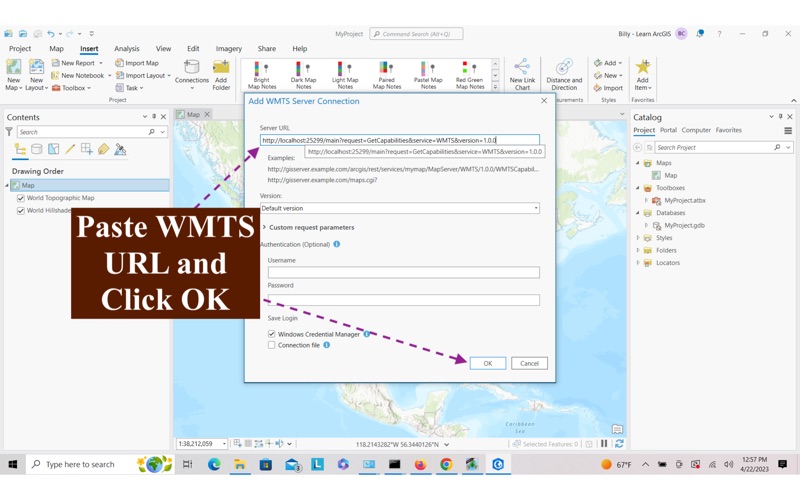Expand the Styles node in Catalog
Viewport: 800px width, 500px height.
[638, 238]
